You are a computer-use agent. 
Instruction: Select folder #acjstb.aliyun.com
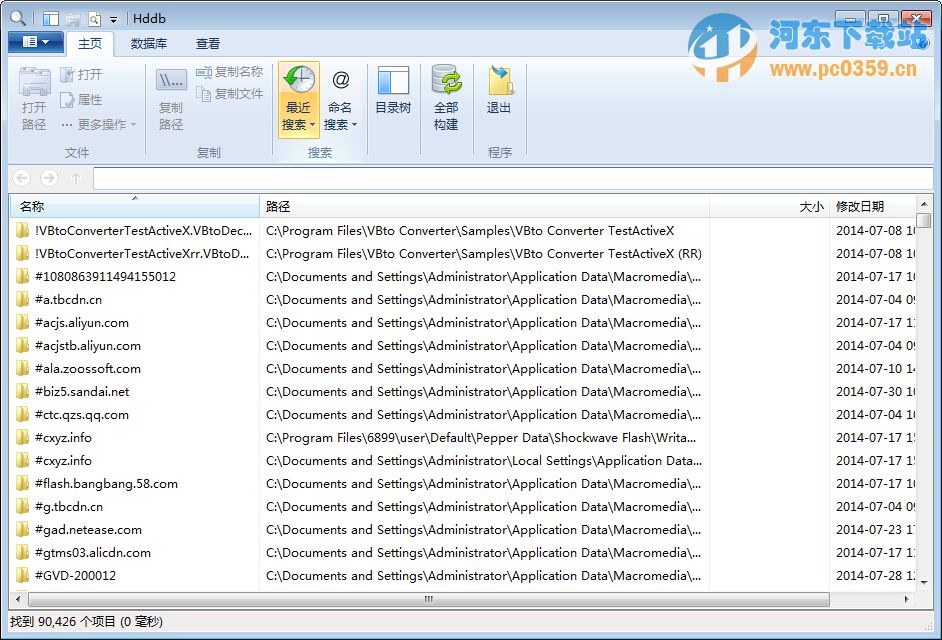pyautogui.click(x=88, y=346)
